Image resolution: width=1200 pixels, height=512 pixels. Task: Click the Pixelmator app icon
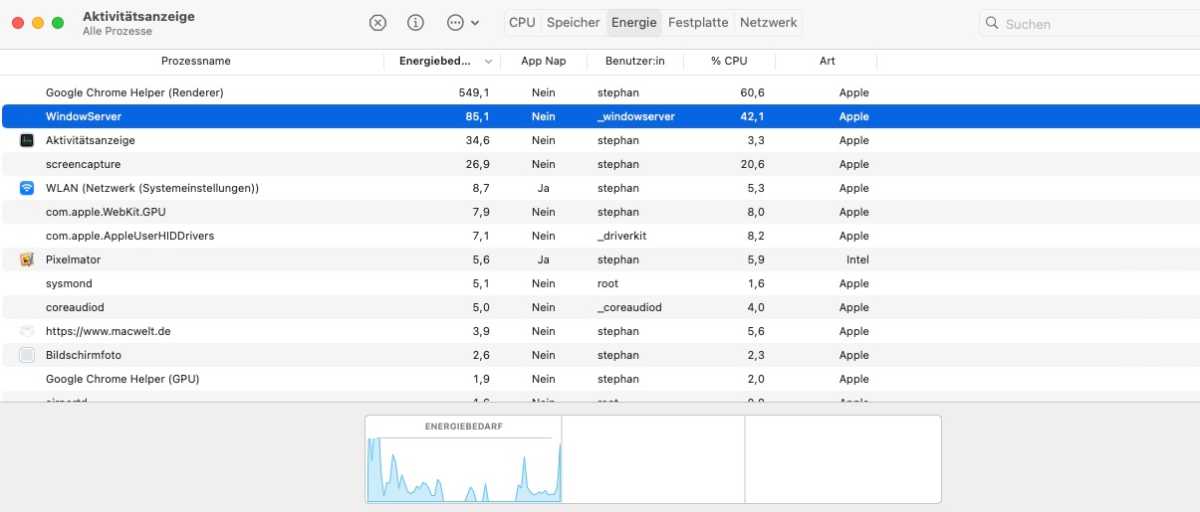27,260
